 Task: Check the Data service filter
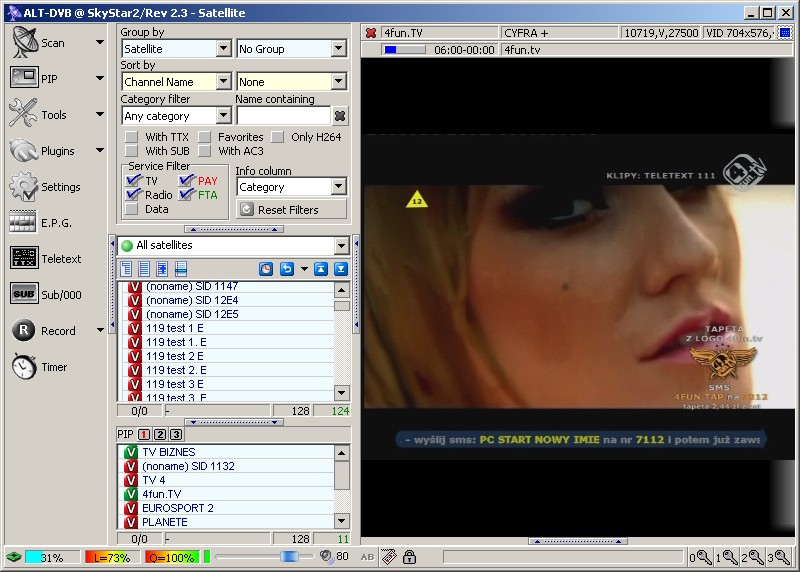(x=132, y=209)
